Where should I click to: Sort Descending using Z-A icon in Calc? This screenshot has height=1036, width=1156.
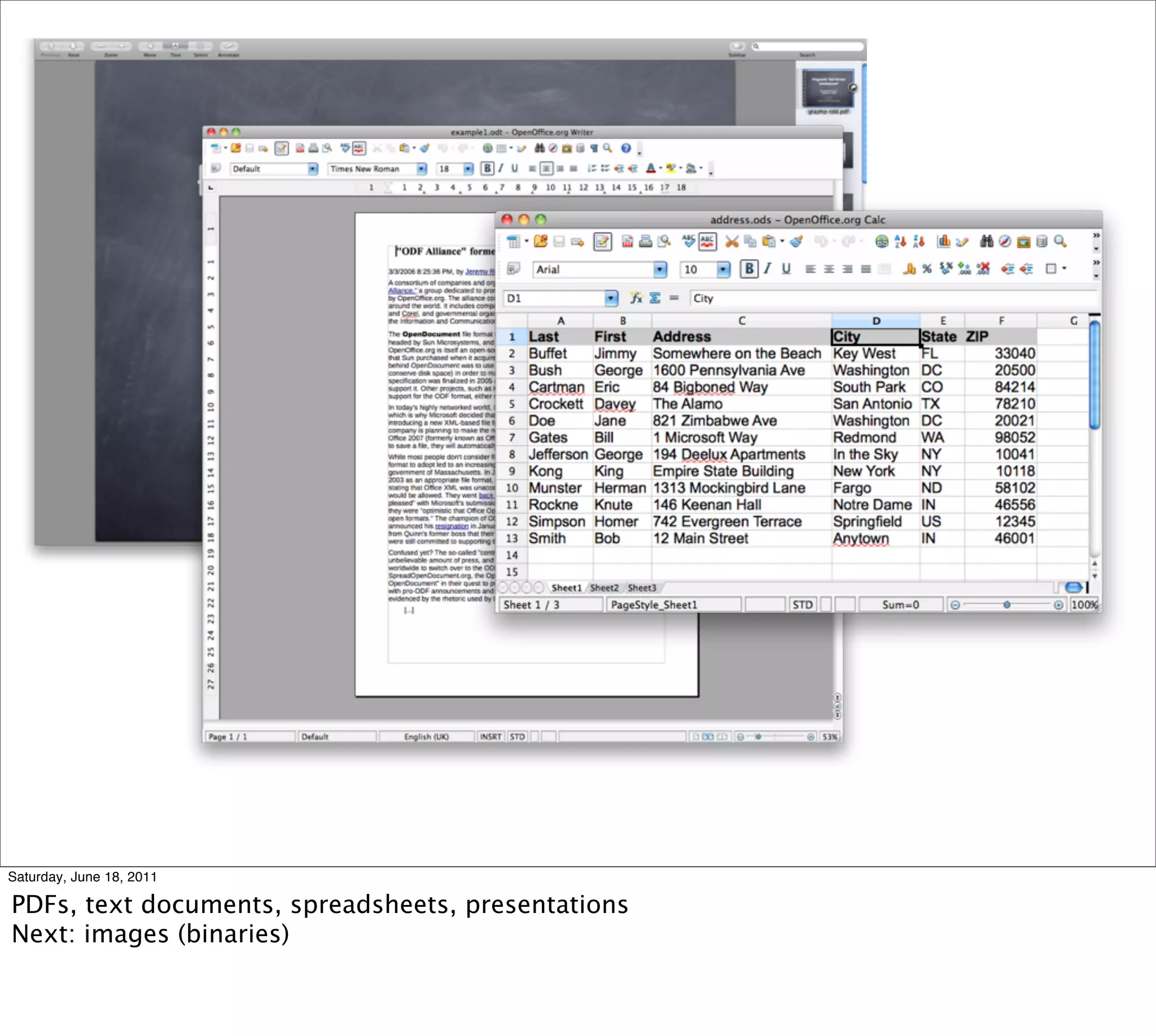(x=918, y=242)
